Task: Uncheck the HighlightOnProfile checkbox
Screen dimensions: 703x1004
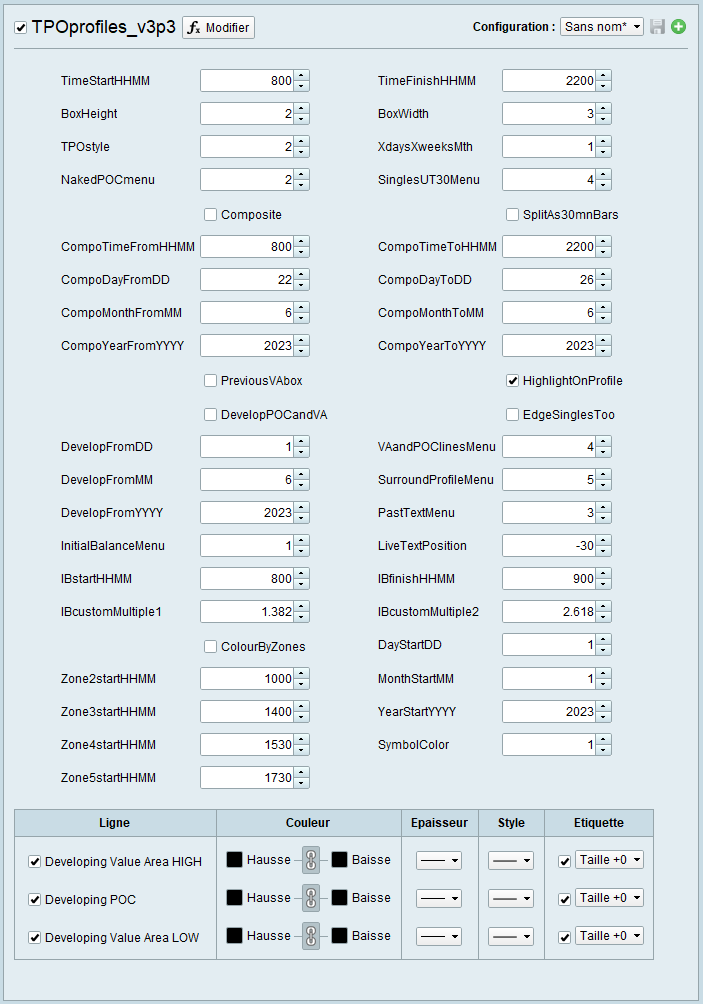Action: [x=512, y=380]
